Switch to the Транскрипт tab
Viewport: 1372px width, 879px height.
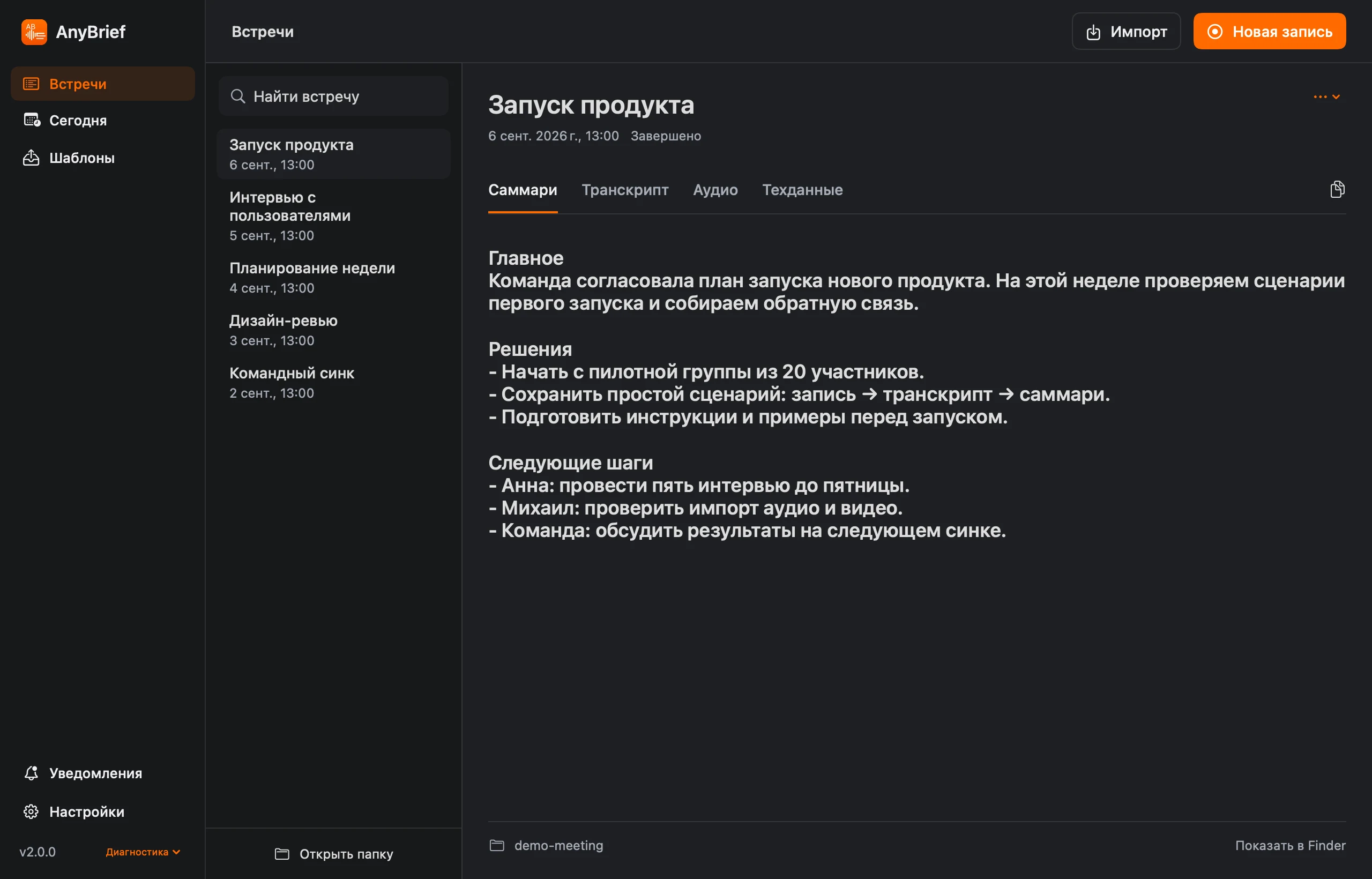[625, 190]
